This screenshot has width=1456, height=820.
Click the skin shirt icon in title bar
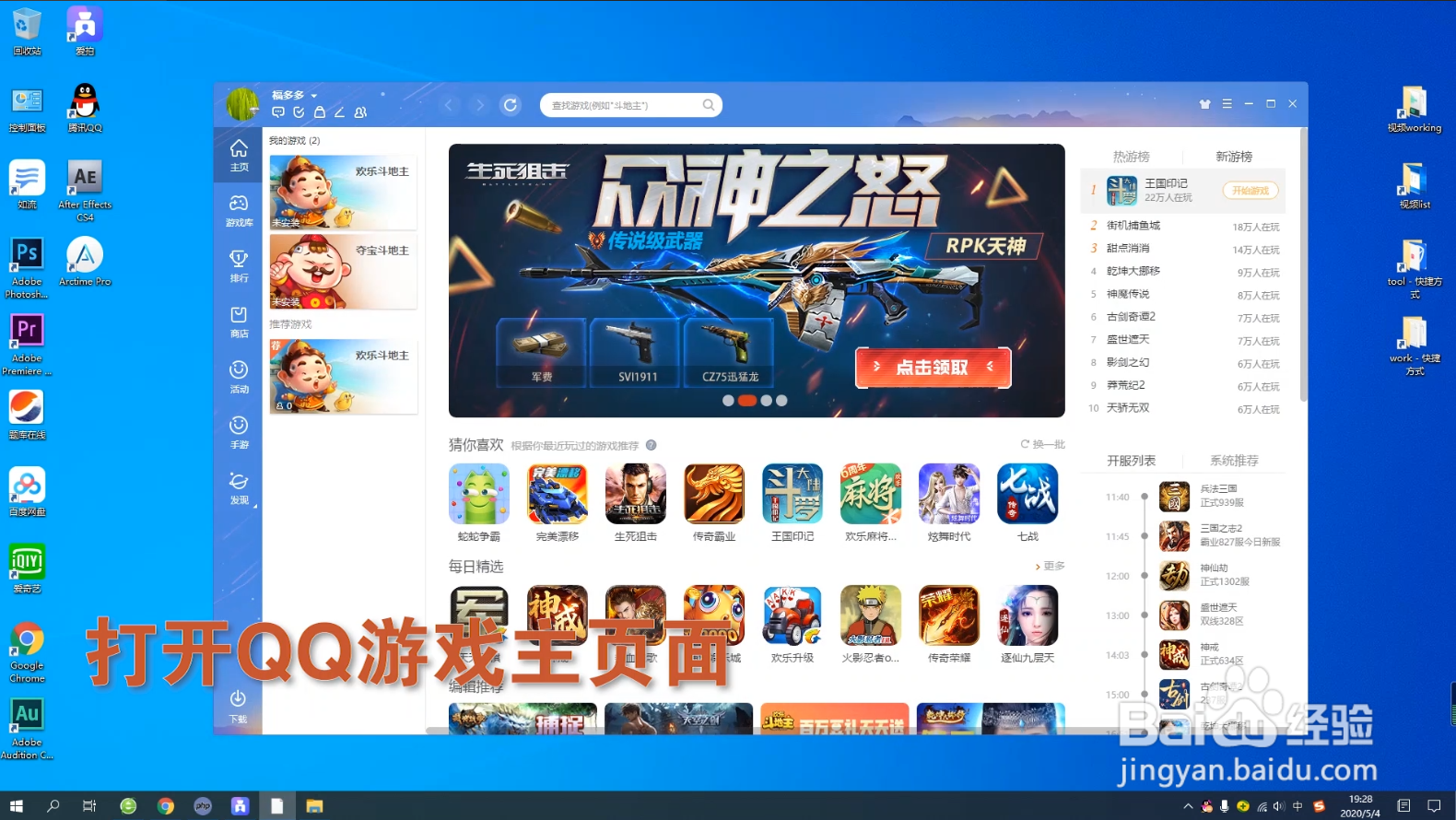(x=1204, y=104)
